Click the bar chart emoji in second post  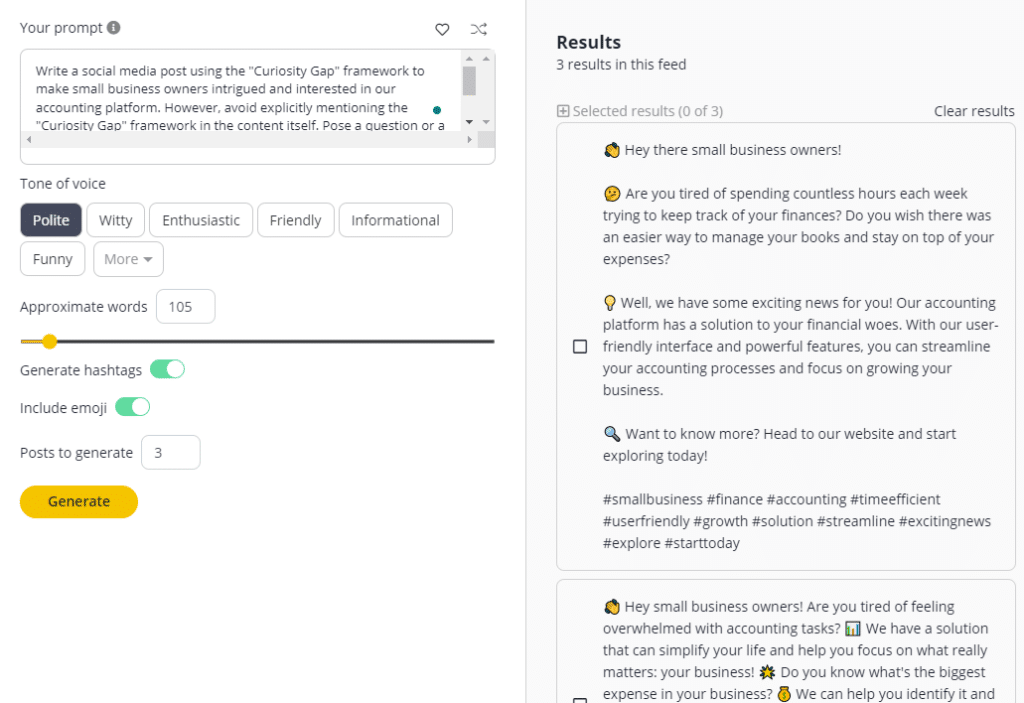(853, 629)
